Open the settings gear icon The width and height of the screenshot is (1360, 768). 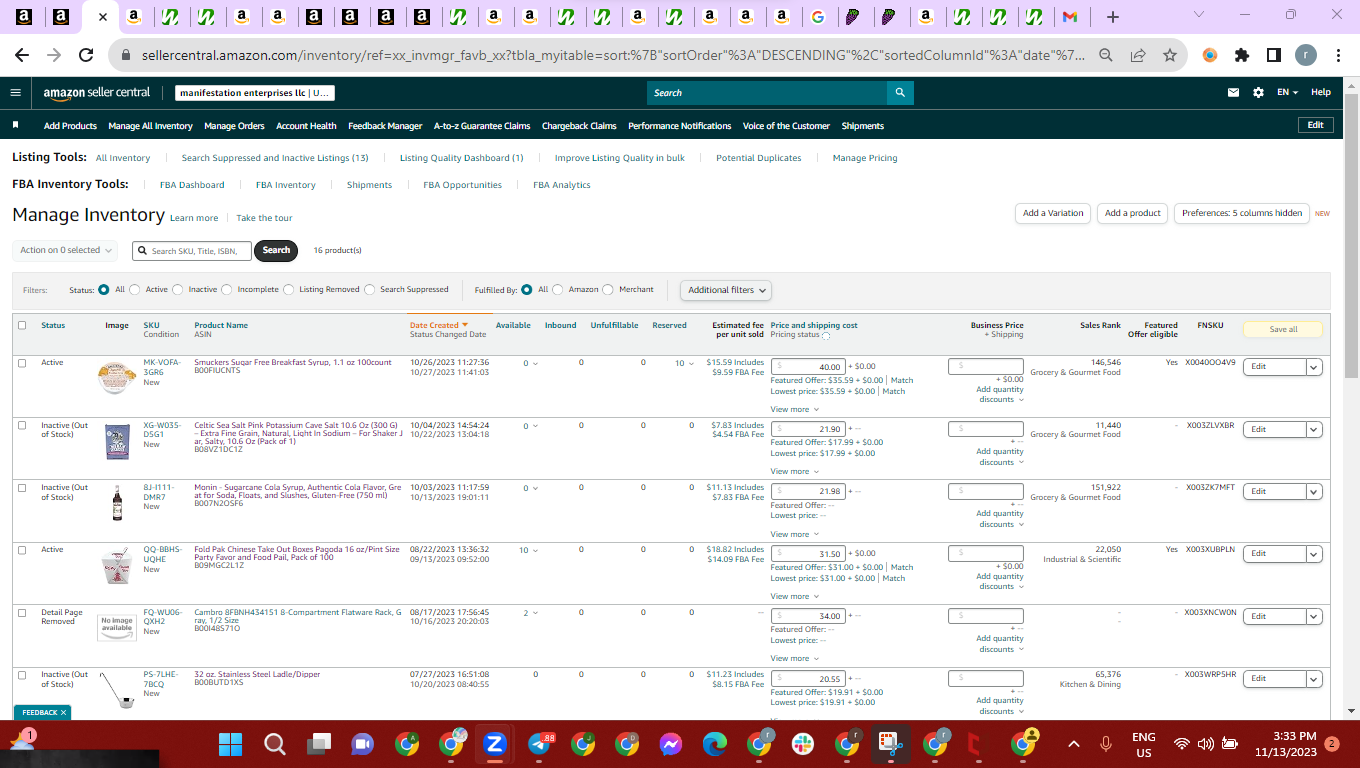click(x=1258, y=93)
